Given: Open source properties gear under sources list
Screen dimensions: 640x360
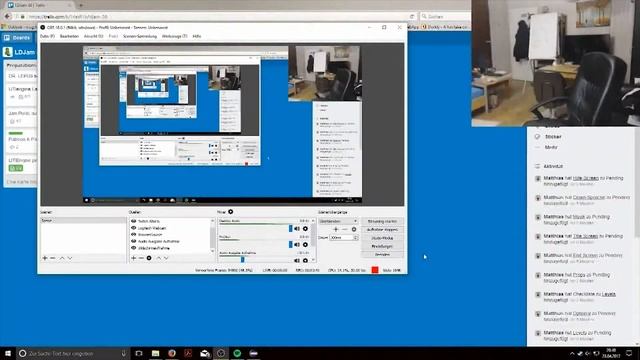Looking at the screenshot, I should coord(149,258).
